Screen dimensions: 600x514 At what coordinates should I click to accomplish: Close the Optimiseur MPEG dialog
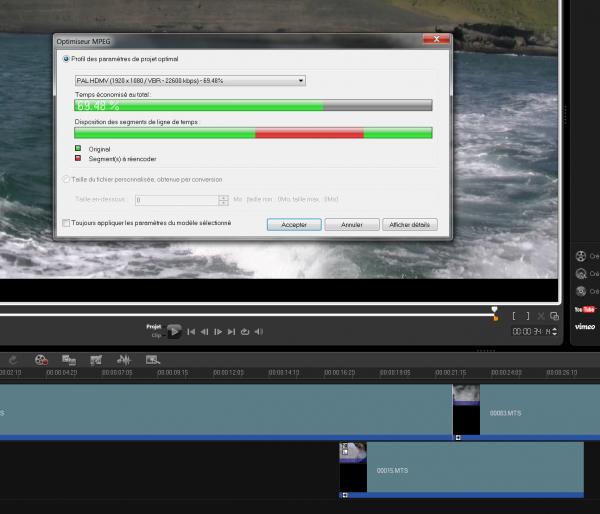click(436, 39)
